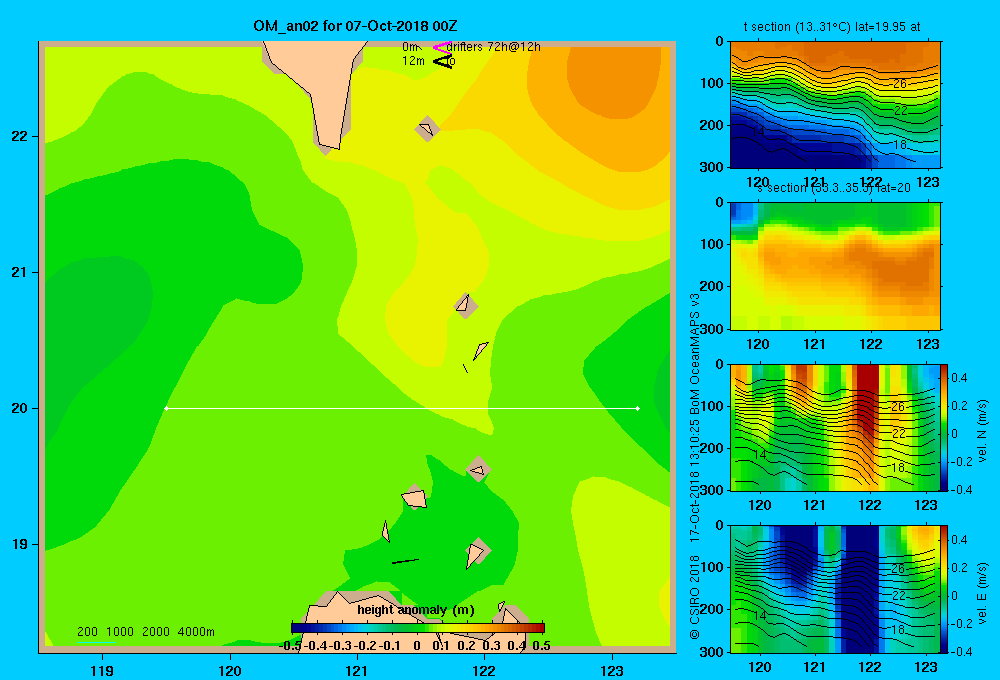Screen dimensions: 1000x680
Task: Open the eastward velocity section plot
Action: [x=835, y=589]
